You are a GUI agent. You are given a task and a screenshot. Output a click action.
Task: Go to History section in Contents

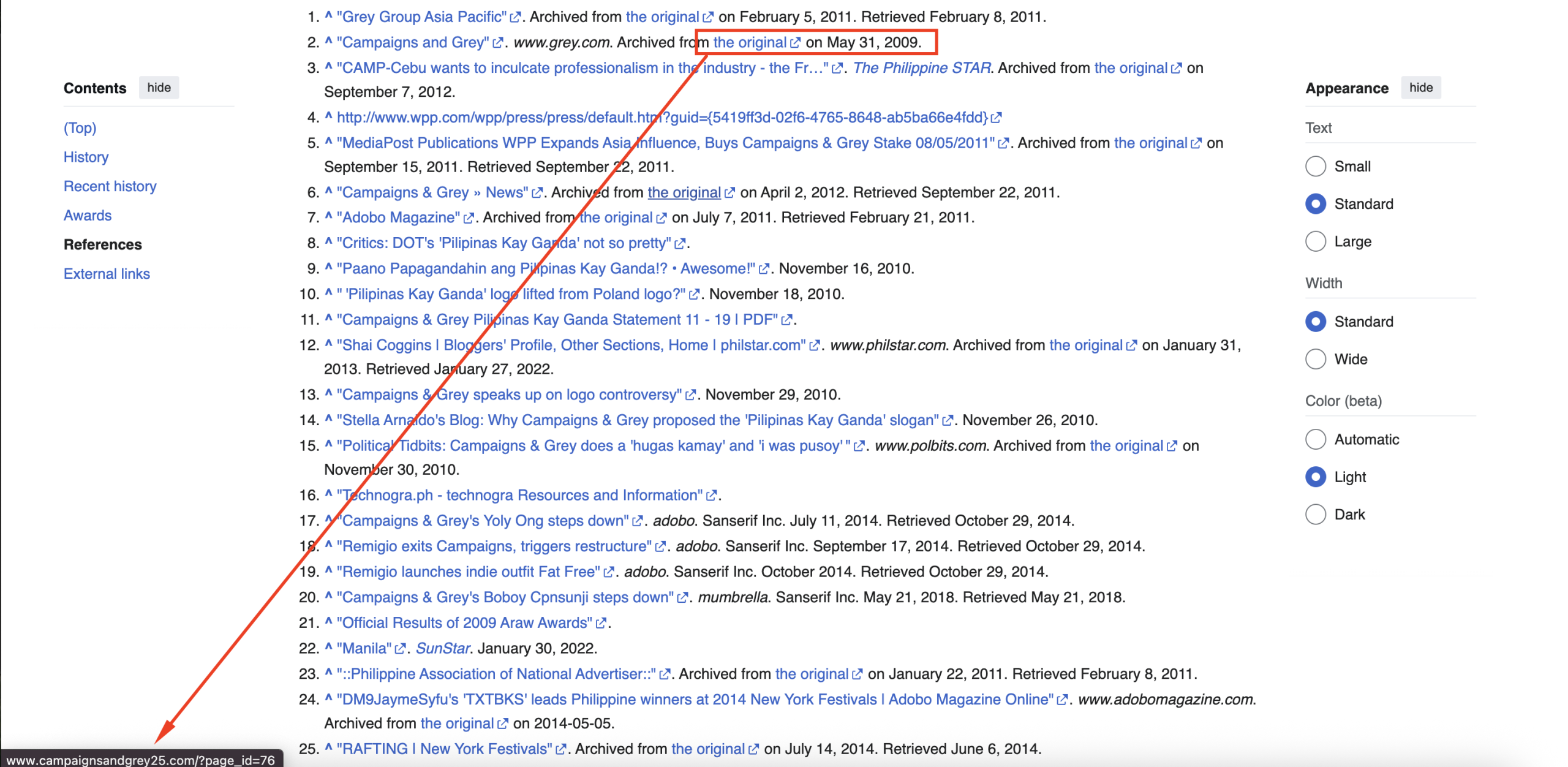point(86,157)
